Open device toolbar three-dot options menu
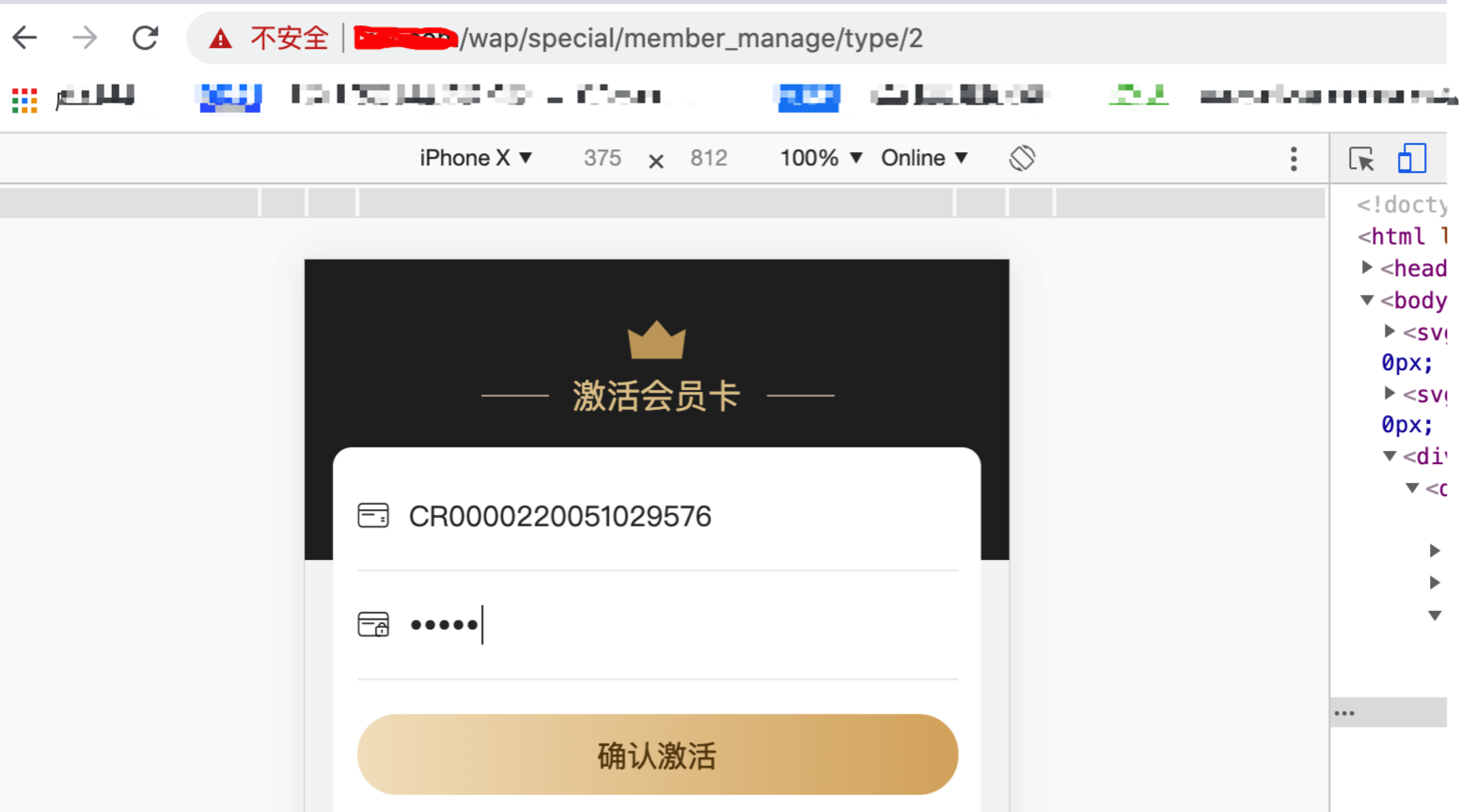 point(1294,159)
